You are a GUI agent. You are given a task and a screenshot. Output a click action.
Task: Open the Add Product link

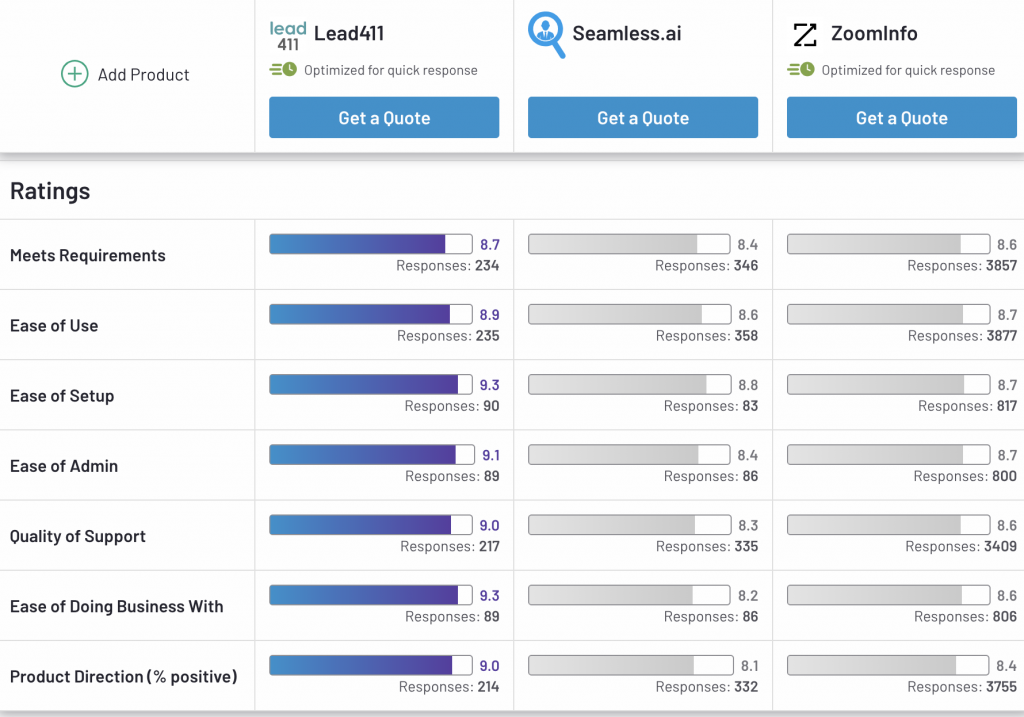(x=143, y=75)
